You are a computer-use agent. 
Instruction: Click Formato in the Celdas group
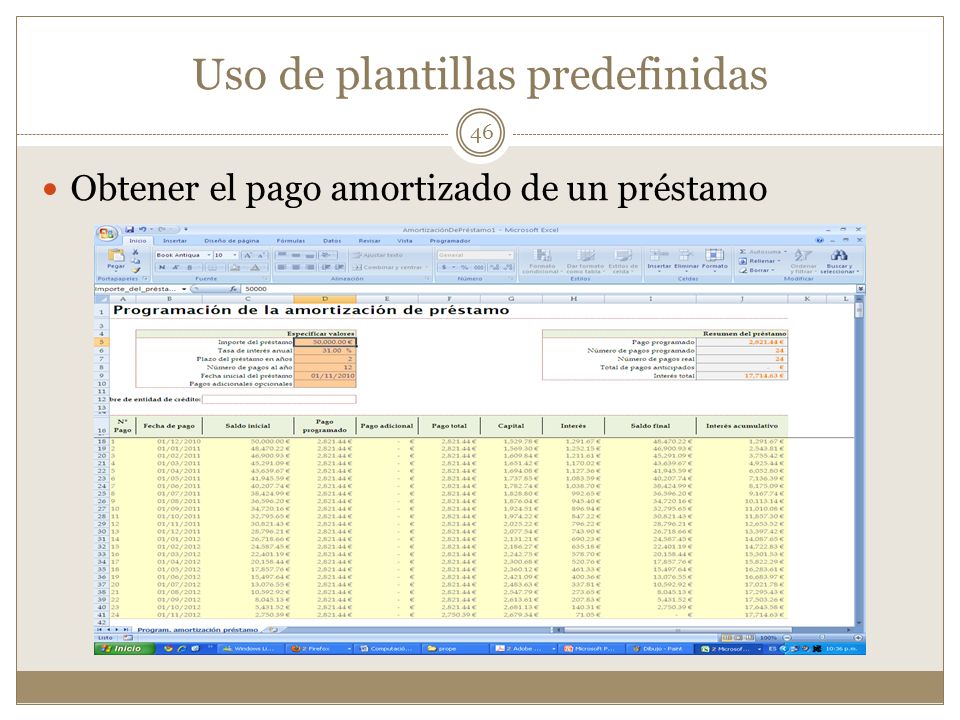[714, 260]
